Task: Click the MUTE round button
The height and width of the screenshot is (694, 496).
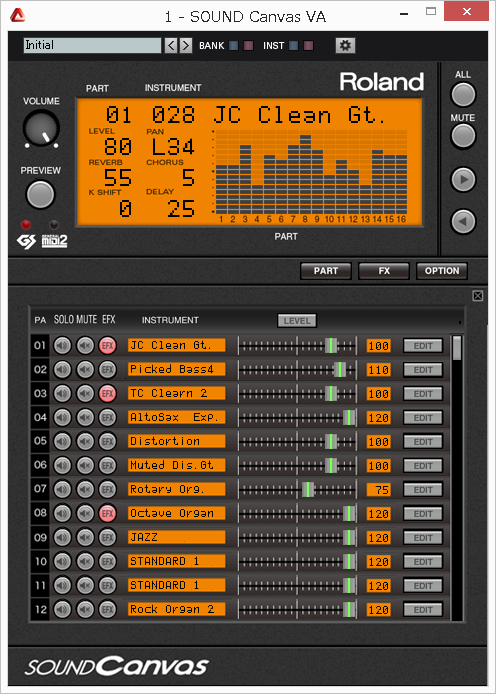Action: pos(463,136)
